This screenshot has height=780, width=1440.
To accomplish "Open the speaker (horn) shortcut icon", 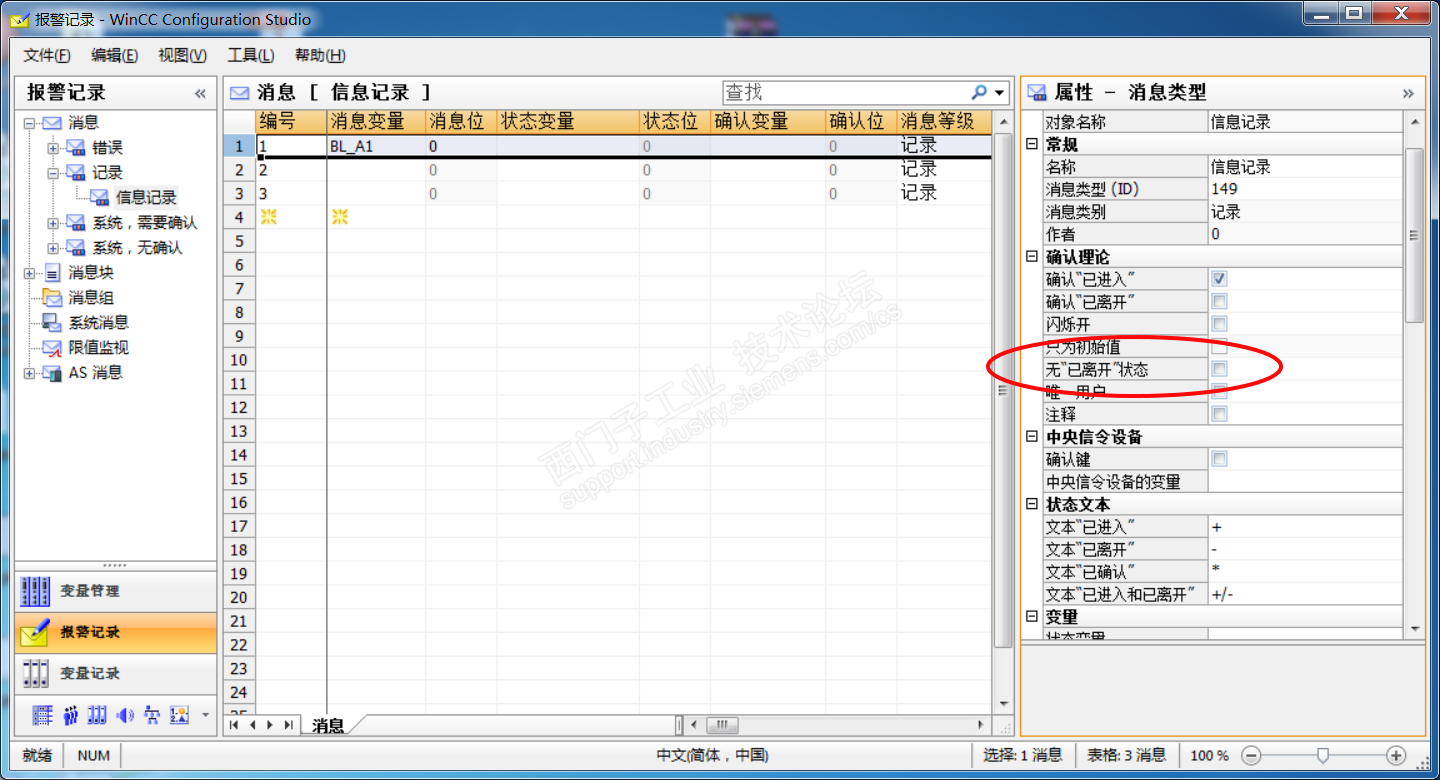I will click(125, 715).
